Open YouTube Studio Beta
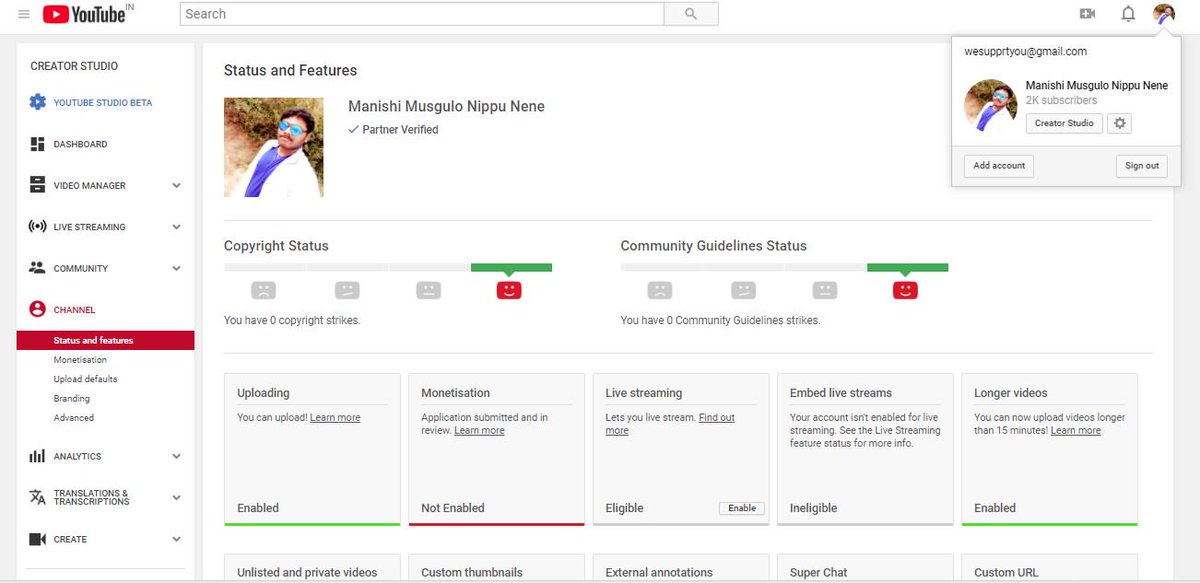 click(103, 102)
